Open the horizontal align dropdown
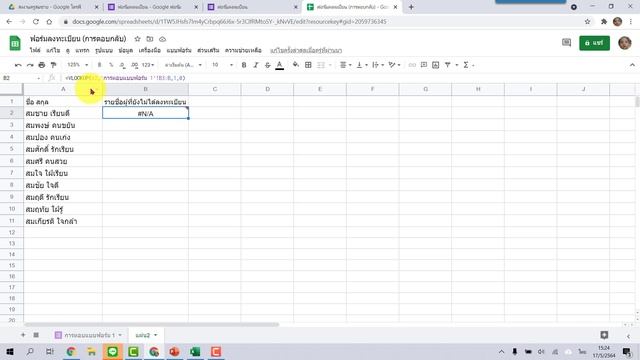Image resolution: width=640 pixels, height=360 pixels. coord(346,65)
